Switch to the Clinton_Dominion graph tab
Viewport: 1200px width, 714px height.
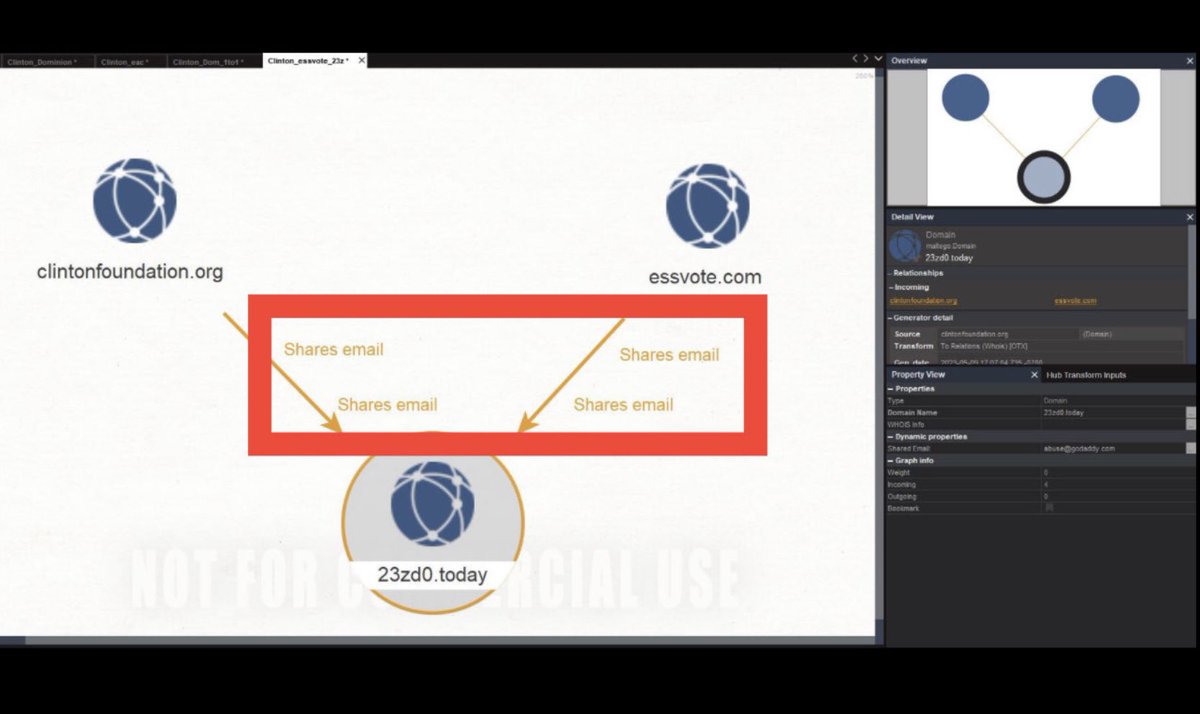tap(41, 62)
